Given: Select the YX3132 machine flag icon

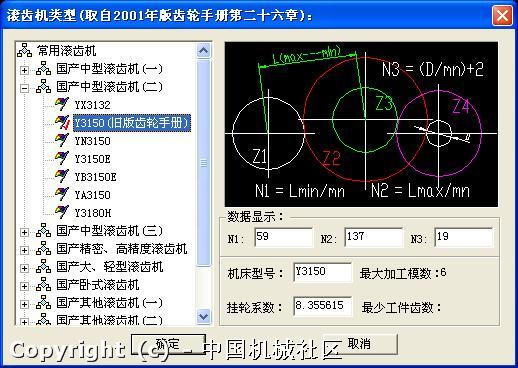Looking at the screenshot, I should click(62, 104).
